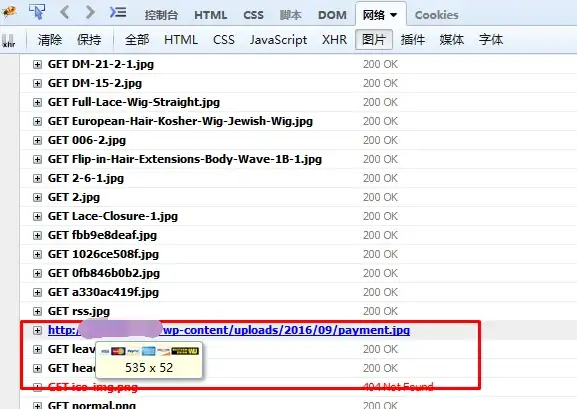
Task: Go back with the left arrow icon
Action: pyautogui.click(x=64, y=12)
